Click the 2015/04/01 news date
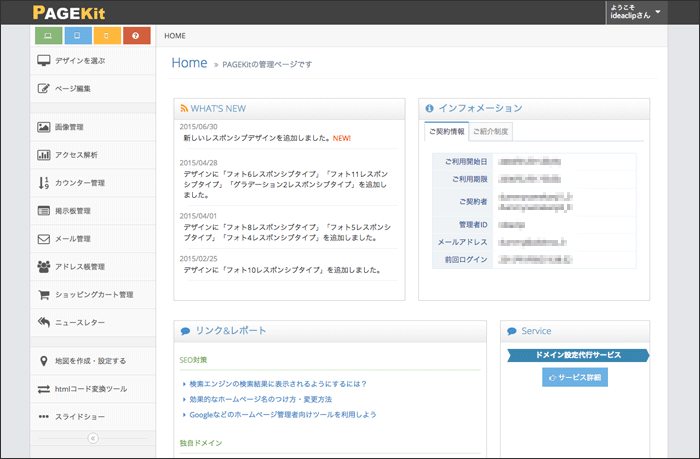700x459 pixels. pos(198,216)
